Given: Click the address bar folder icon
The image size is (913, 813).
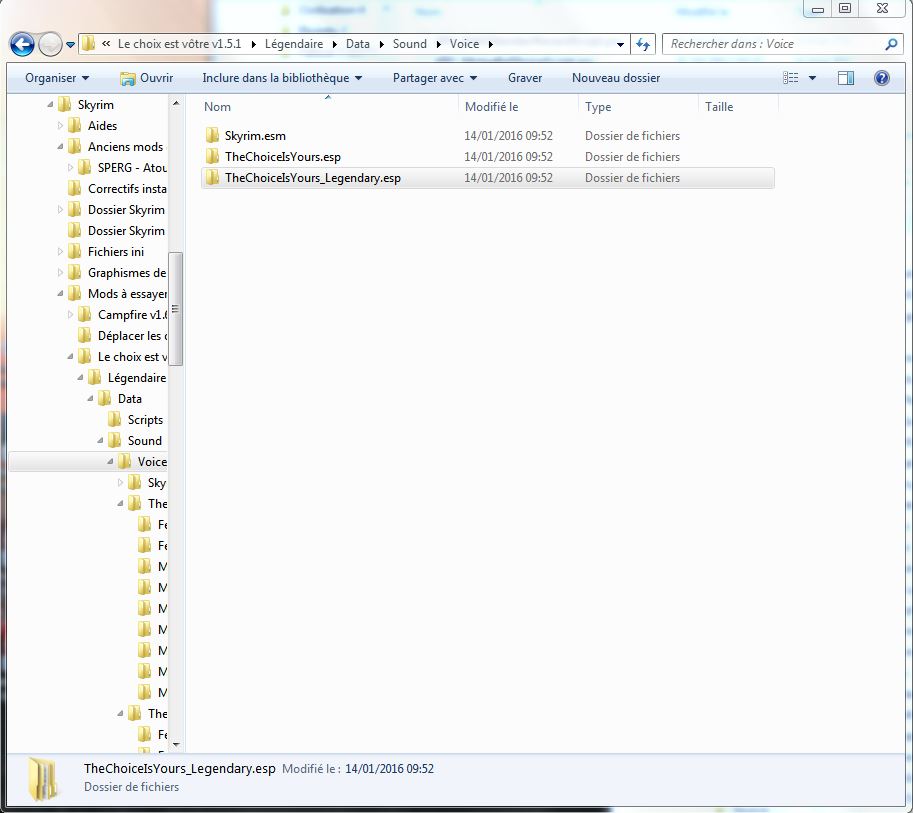Looking at the screenshot, I should tap(88, 44).
